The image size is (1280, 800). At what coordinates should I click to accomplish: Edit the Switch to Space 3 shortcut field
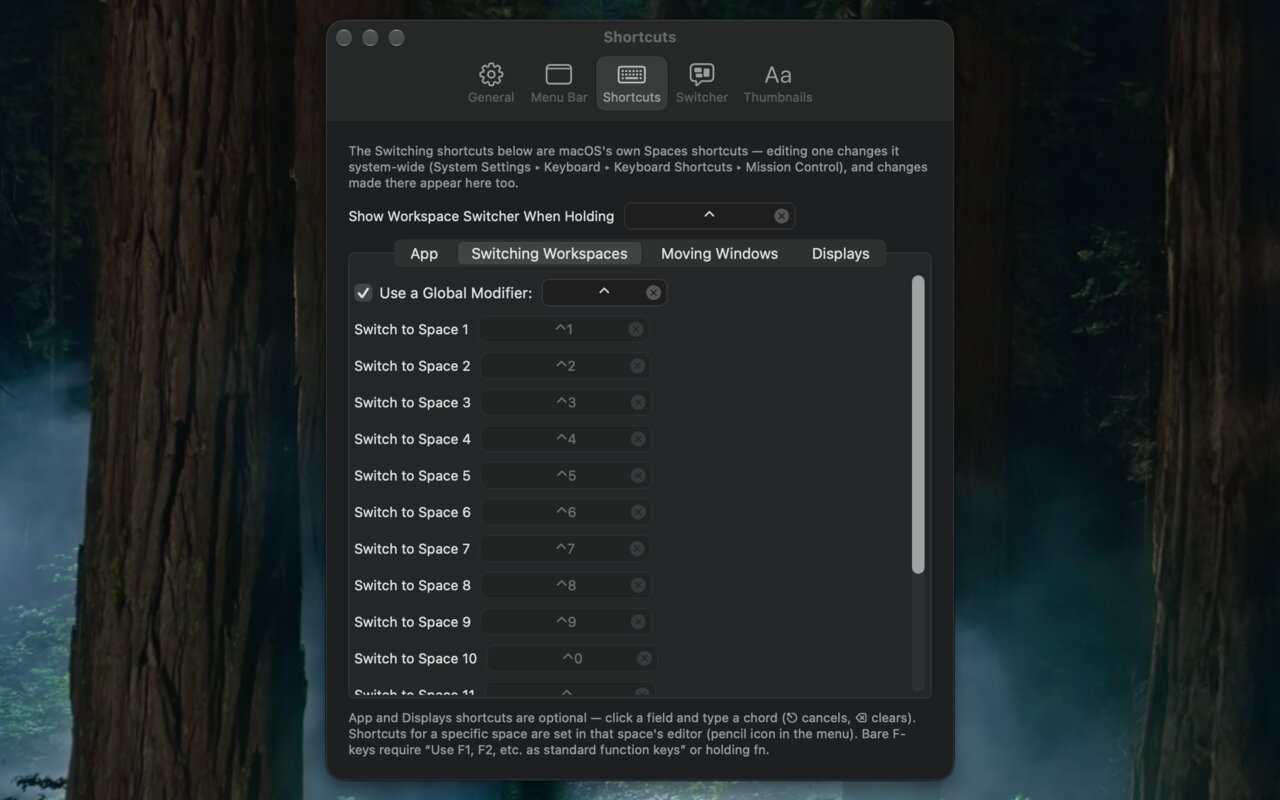pyautogui.click(x=566, y=402)
